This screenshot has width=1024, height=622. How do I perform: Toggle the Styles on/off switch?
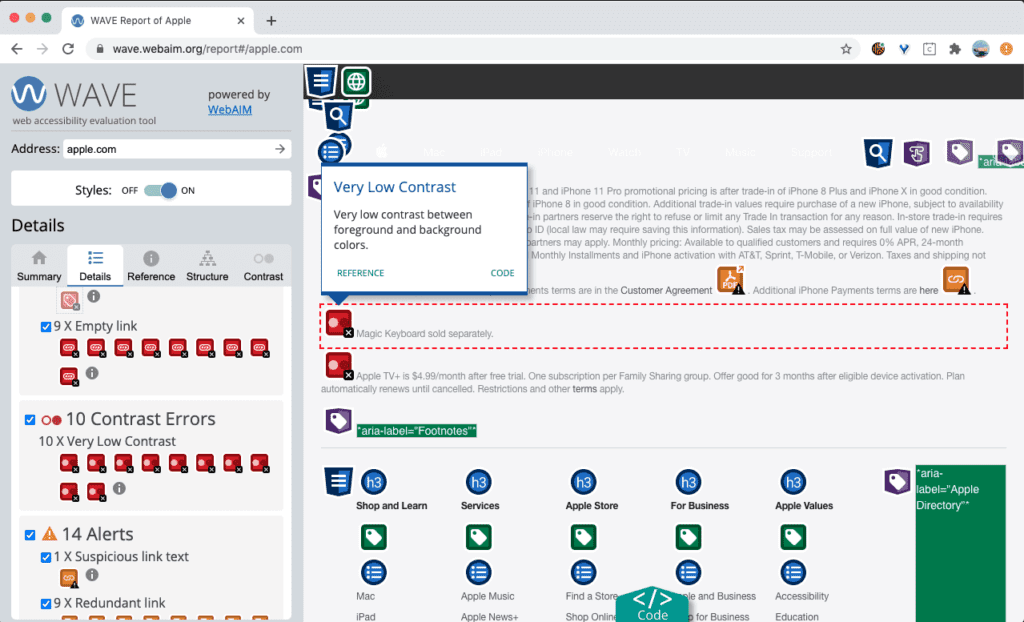click(161, 190)
